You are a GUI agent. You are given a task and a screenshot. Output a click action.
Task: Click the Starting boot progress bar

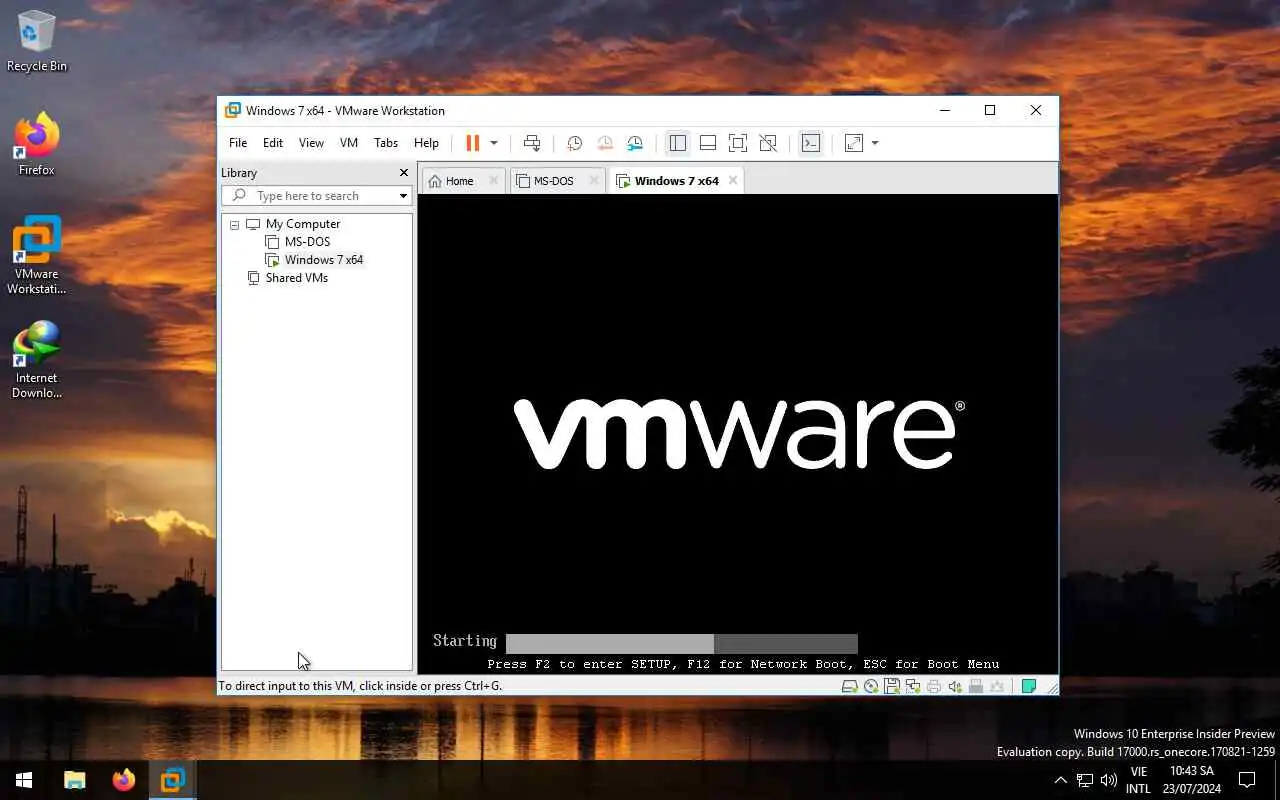(682, 643)
